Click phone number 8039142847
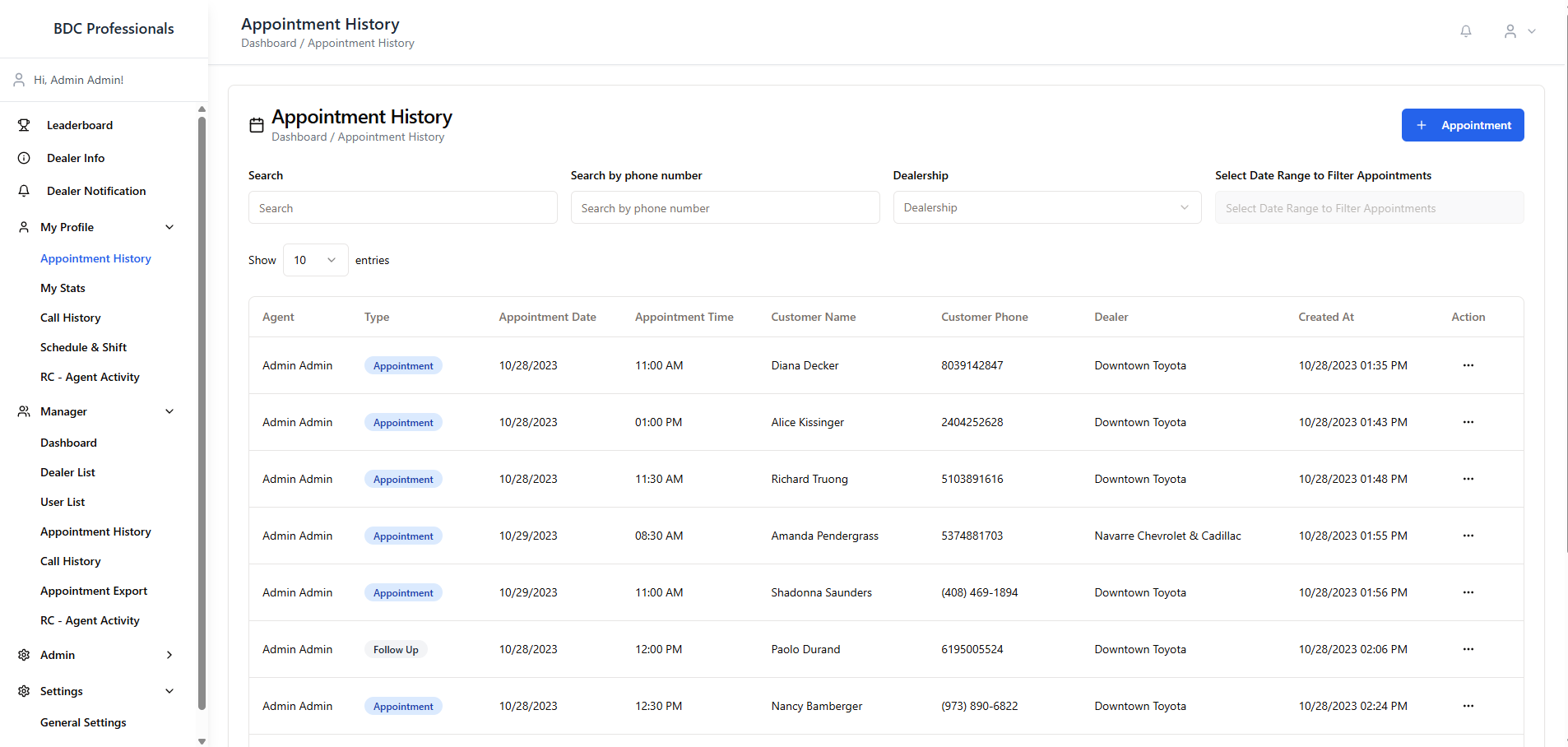The width and height of the screenshot is (1568, 747). pyautogui.click(x=972, y=365)
